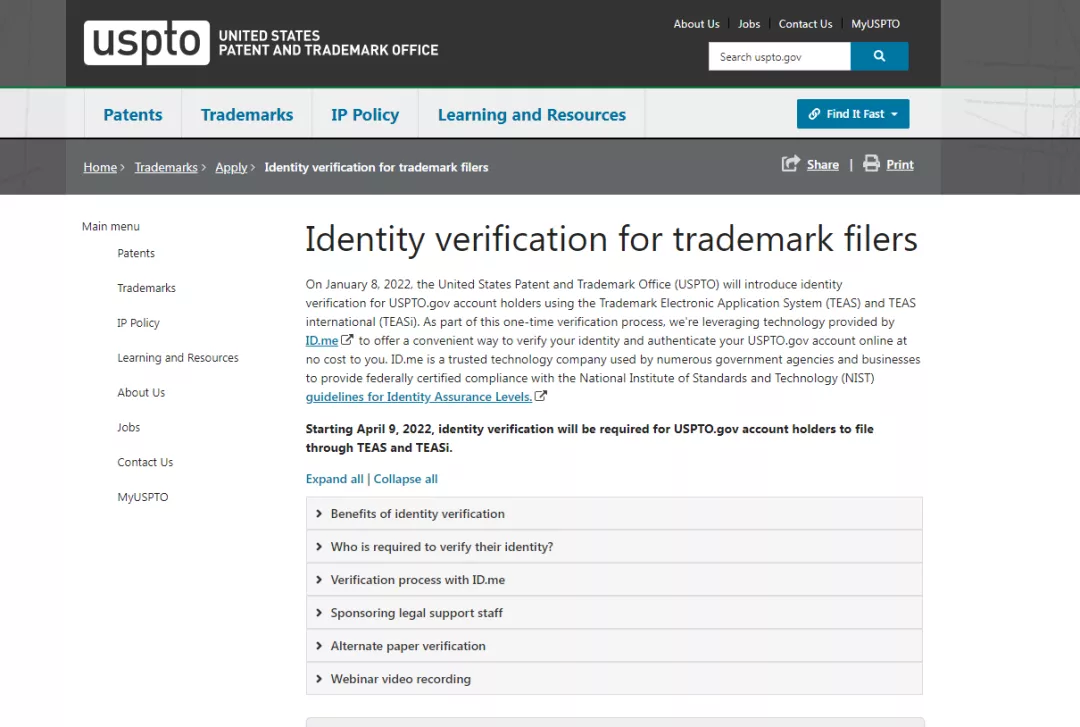Image resolution: width=1080 pixels, height=727 pixels.
Task: Expand Alternate paper verification section
Action: click(407, 646)
